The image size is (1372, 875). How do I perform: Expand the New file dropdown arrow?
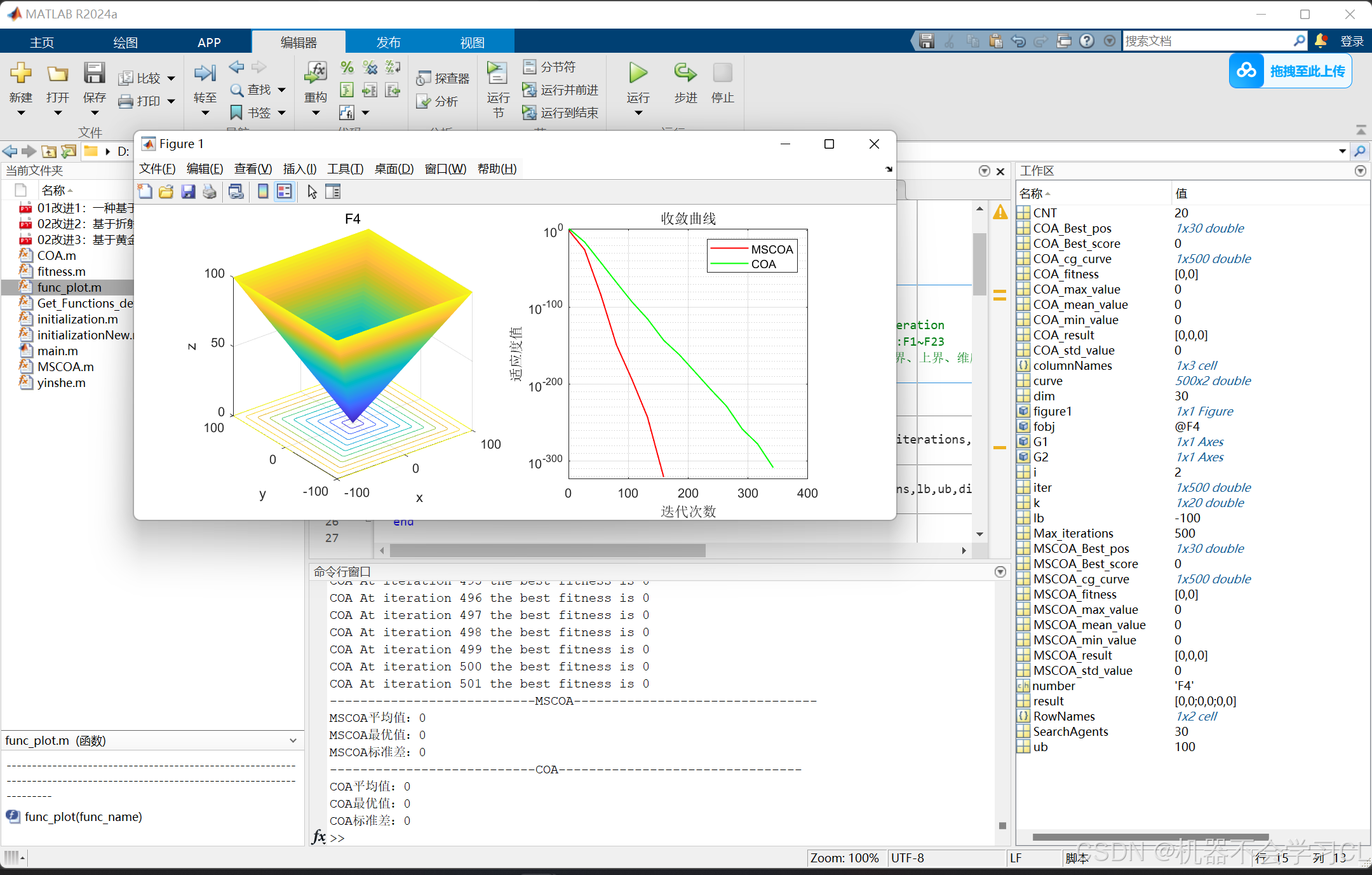[20, 113]
